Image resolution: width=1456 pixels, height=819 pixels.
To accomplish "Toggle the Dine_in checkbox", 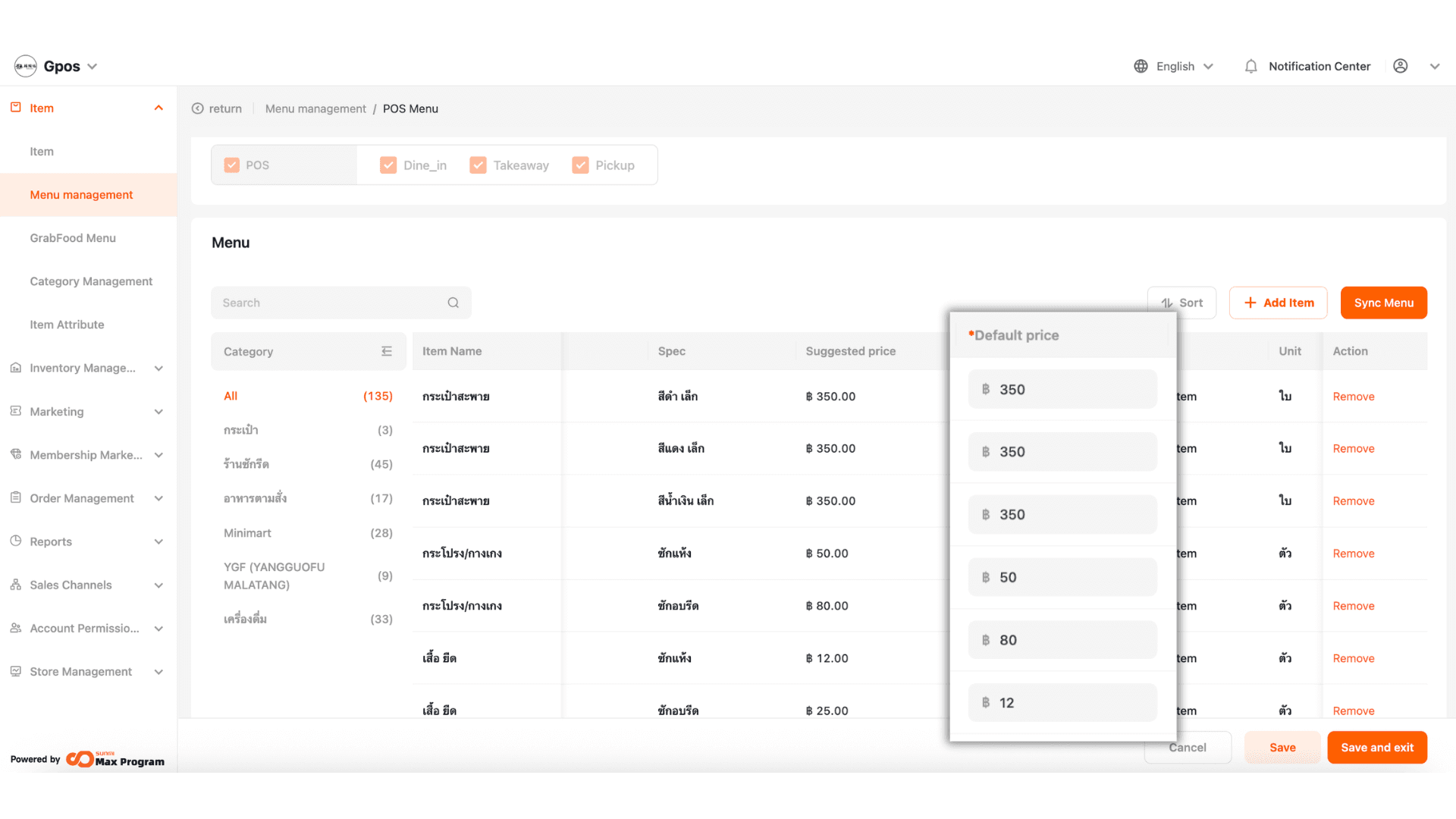I will (x=388, y=165).
